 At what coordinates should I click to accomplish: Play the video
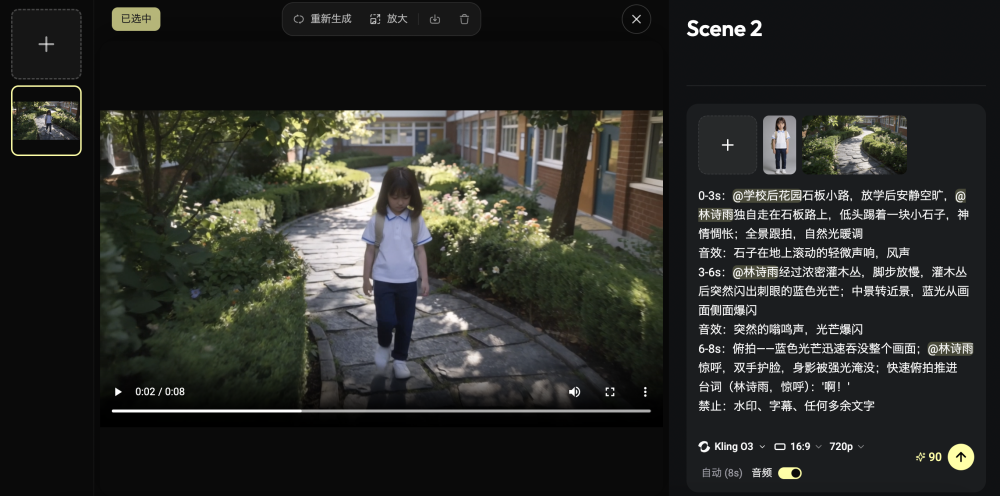[118, 391]
